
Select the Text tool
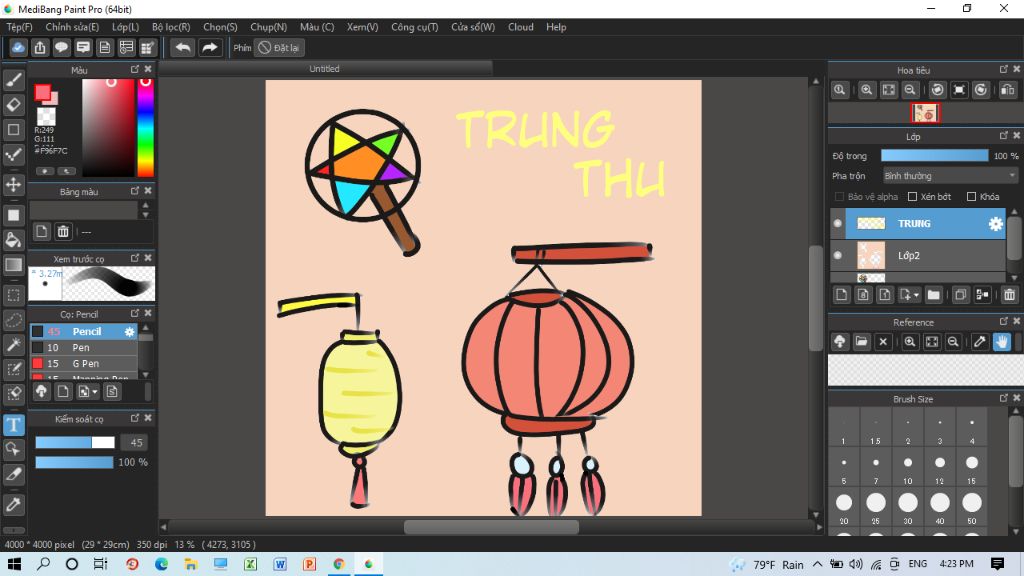tap(14, 424)
